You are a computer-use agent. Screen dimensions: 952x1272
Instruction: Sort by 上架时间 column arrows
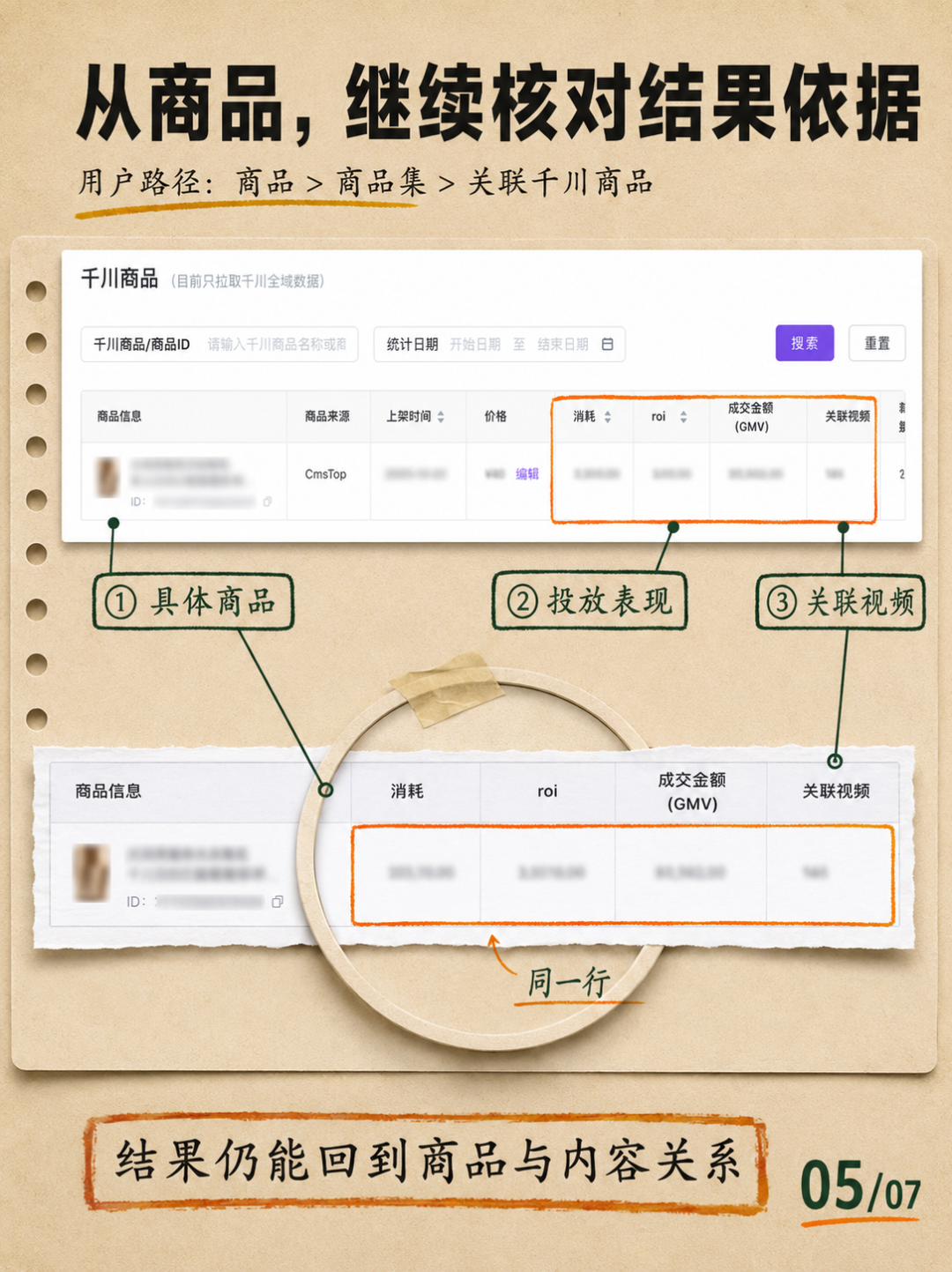pyautogui.click(x=441, y=417)
